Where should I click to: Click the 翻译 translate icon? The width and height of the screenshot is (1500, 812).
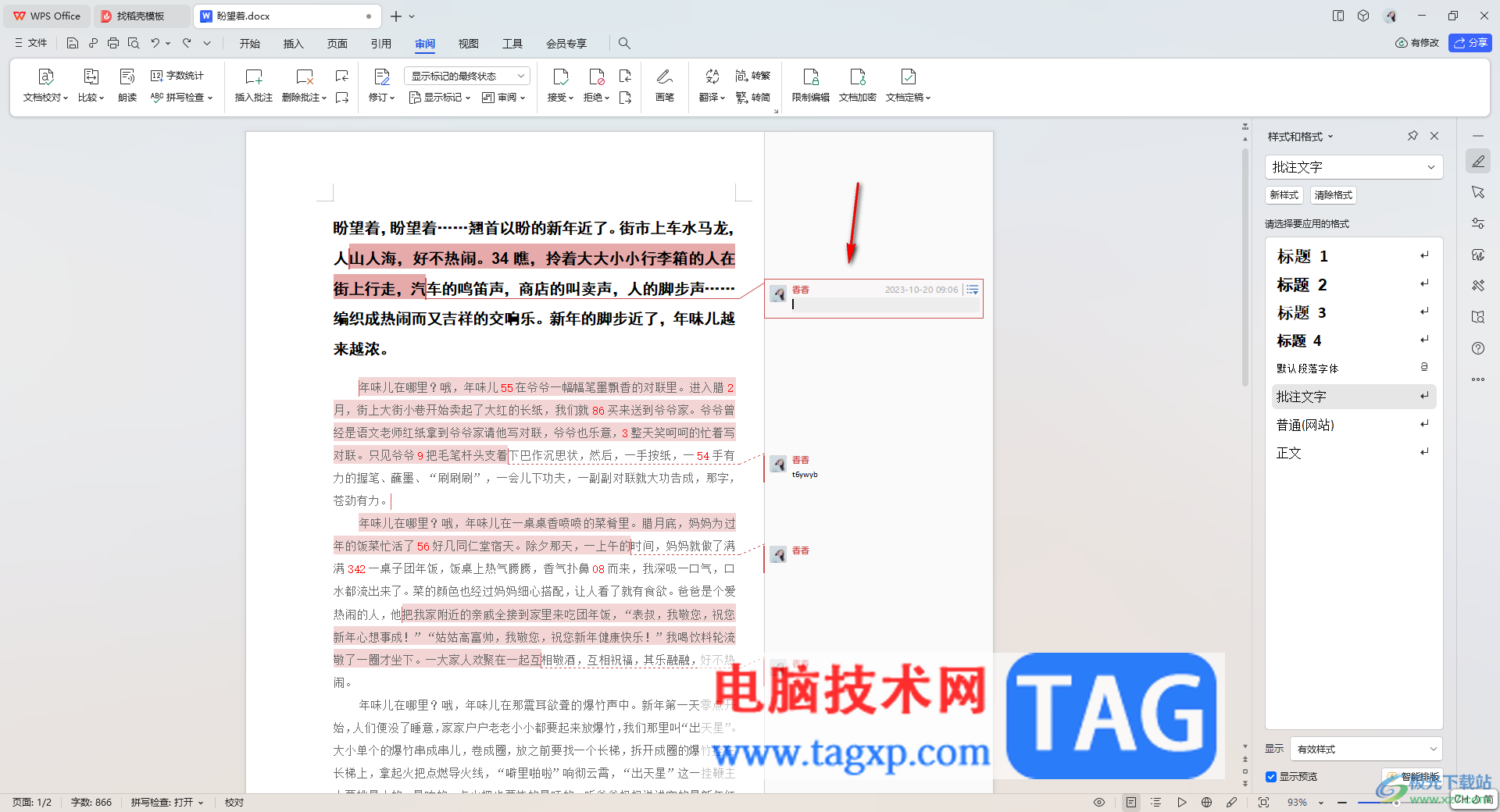click(x=712, y=77)
